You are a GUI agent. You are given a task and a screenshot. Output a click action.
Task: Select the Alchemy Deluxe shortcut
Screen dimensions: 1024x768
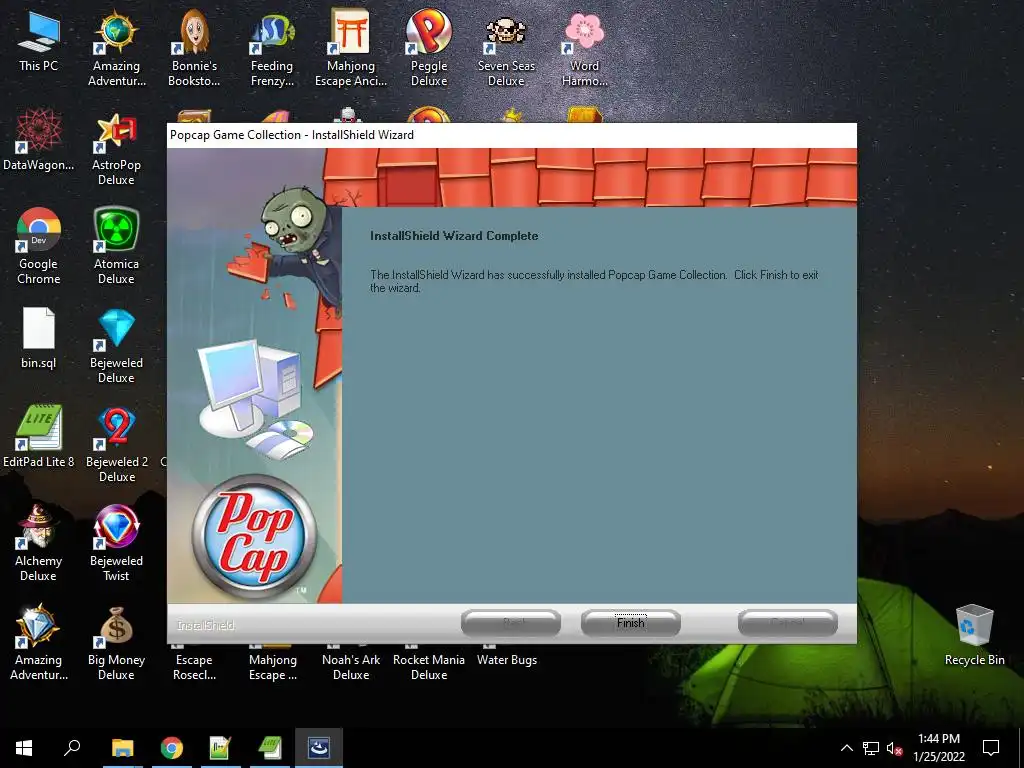39,543
